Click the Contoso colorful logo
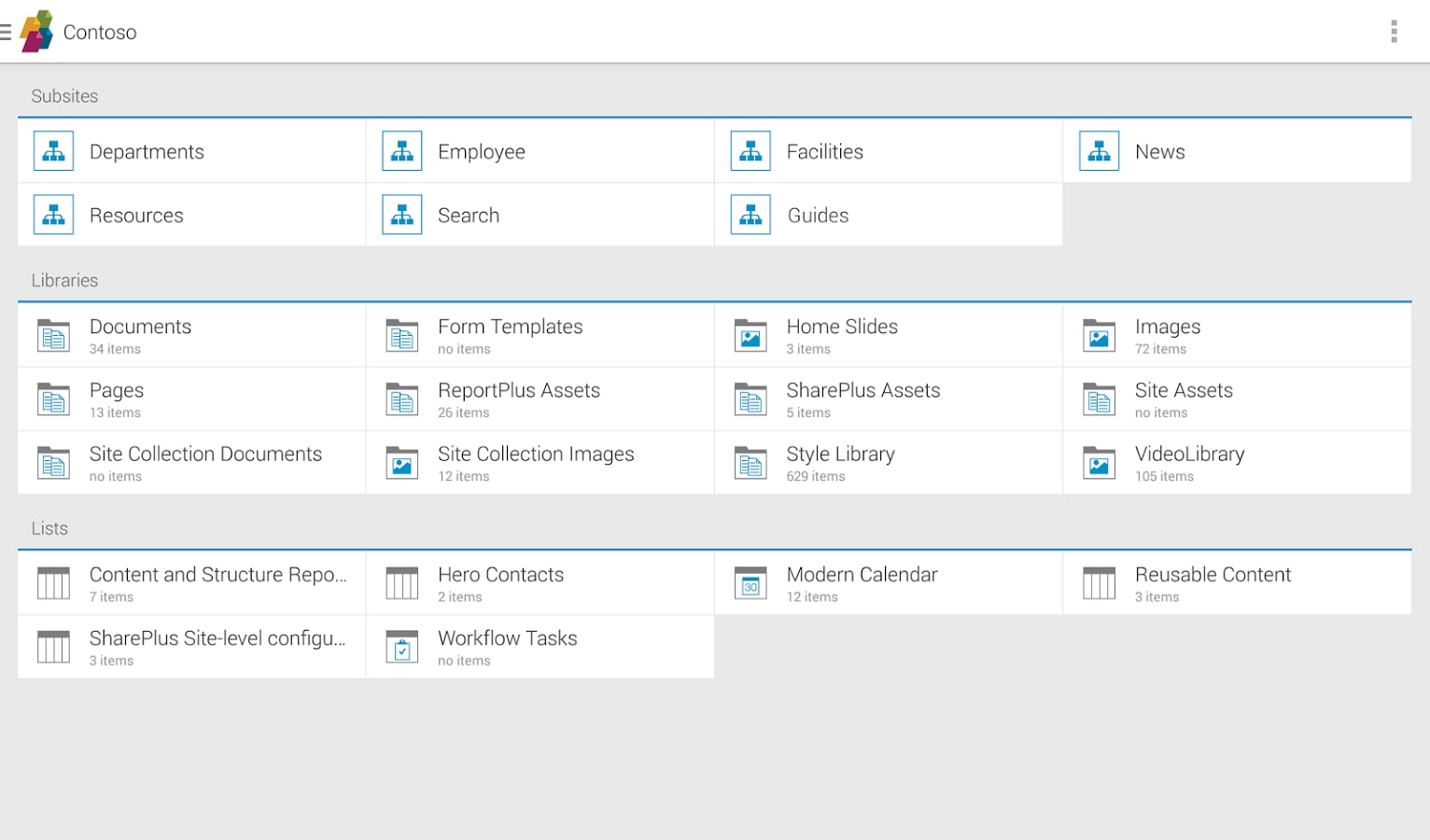Image resolution: width=1430 pixels, height=840 pixels. (36, 32)
